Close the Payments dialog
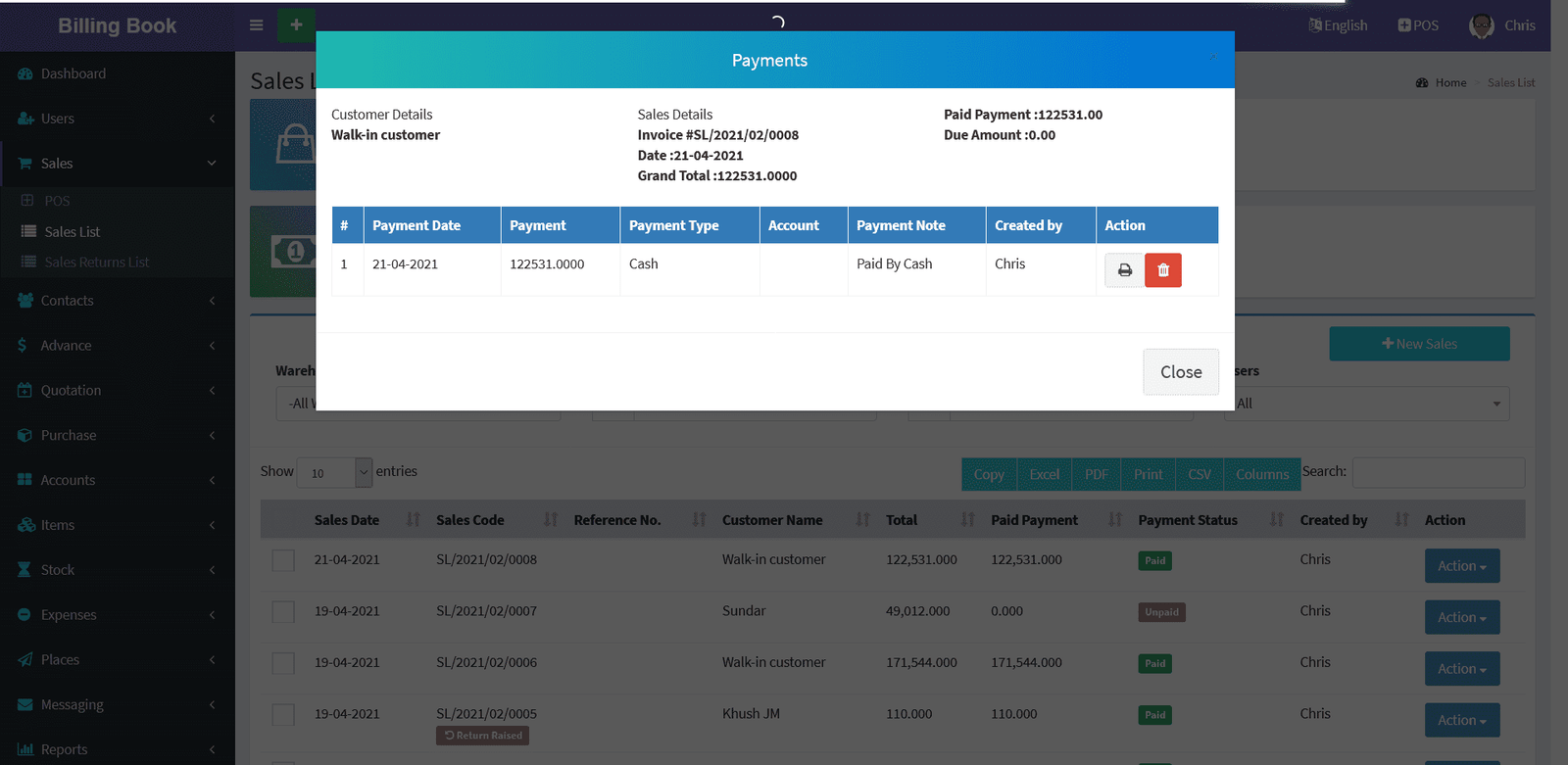The image size is (1568, 765). 1180,372
